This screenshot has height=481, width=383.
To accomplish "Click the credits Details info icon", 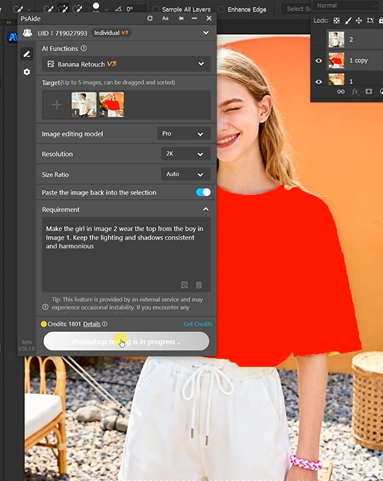I will 105,324.
